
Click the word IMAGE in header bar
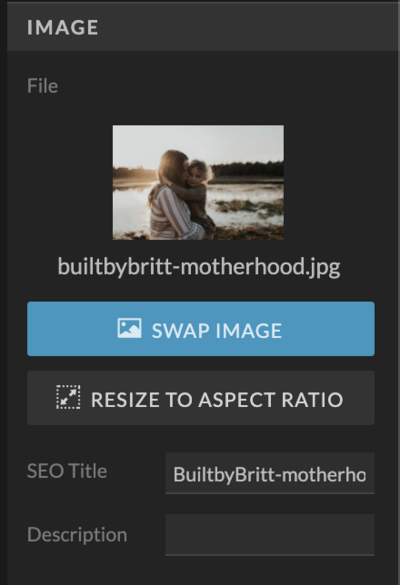tap(63, 28)
